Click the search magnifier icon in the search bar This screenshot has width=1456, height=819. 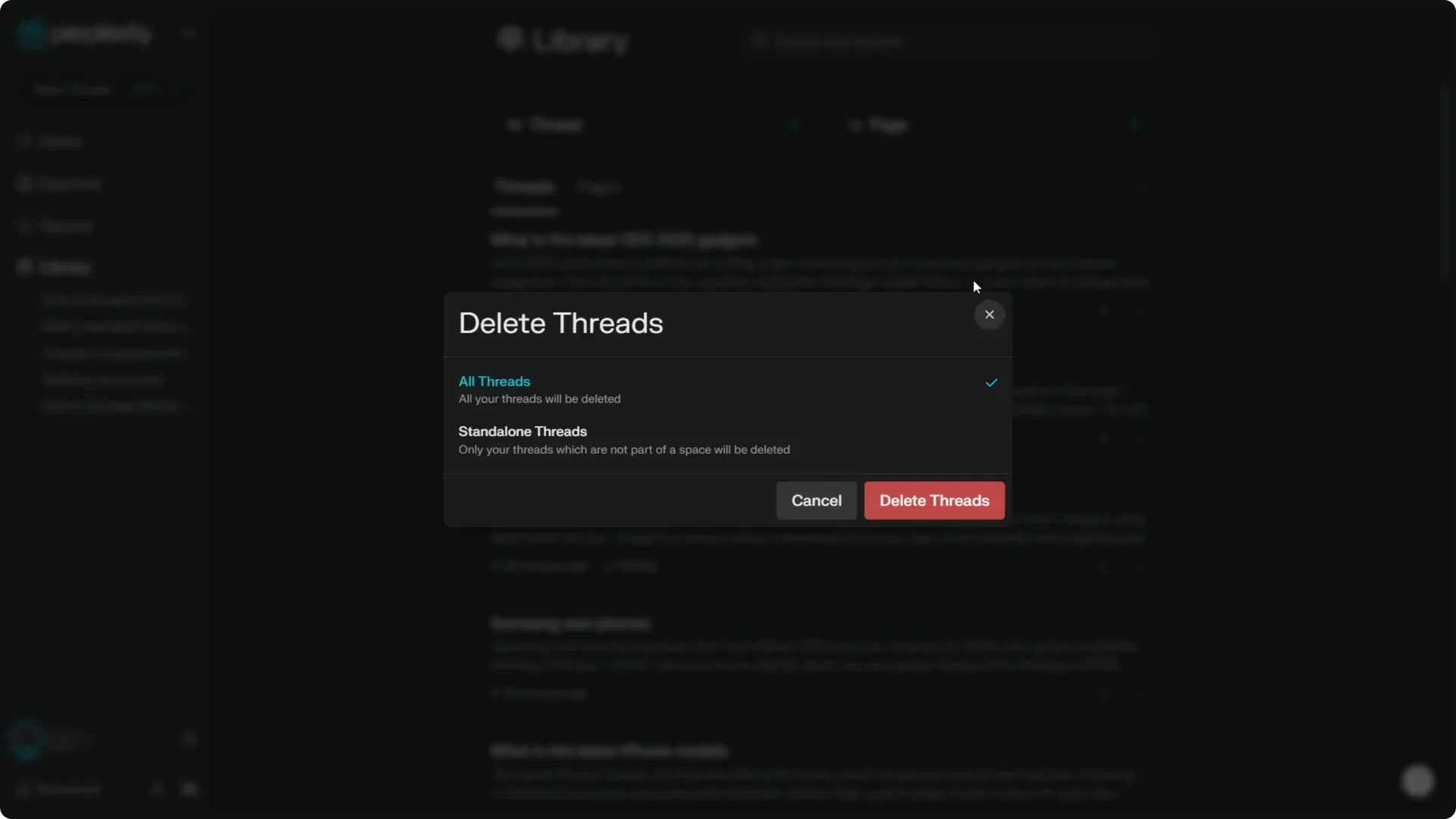pos(761,42)
